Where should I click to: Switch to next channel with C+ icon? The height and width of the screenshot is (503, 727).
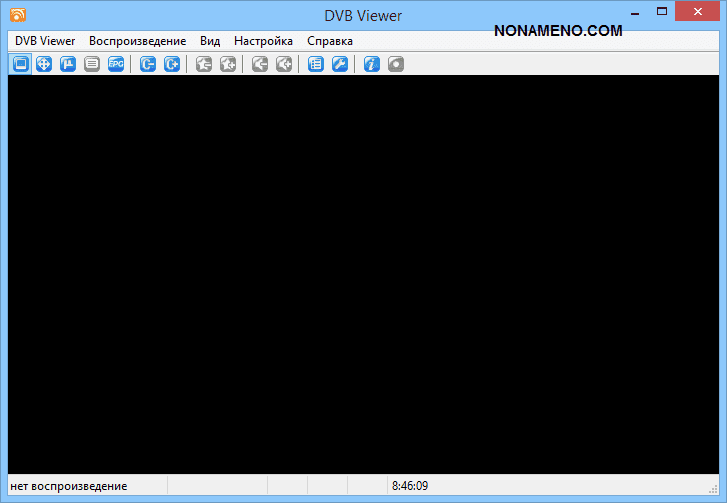click(172, 64)
